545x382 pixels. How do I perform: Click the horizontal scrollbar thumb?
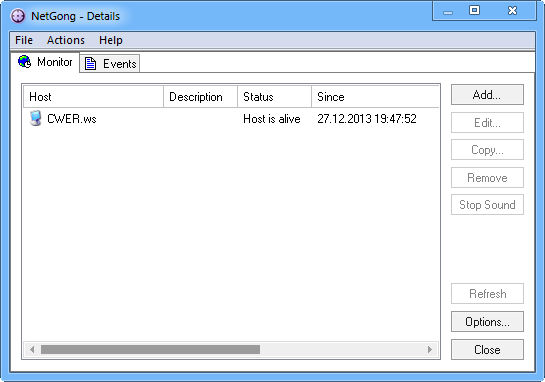point(150,349)
